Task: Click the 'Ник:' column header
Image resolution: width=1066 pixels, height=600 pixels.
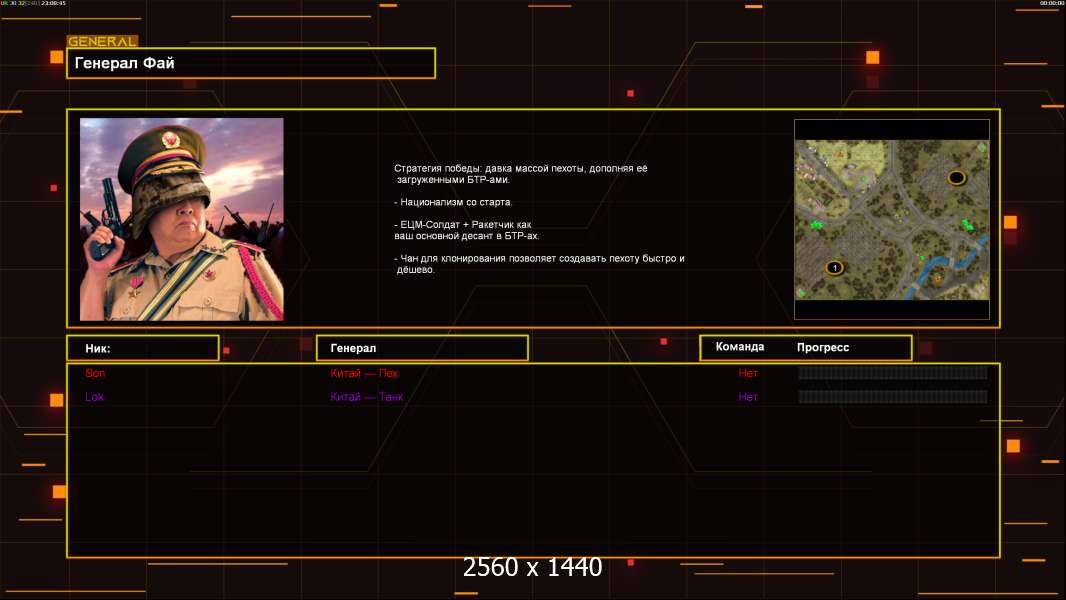Action: coord(143,348)
